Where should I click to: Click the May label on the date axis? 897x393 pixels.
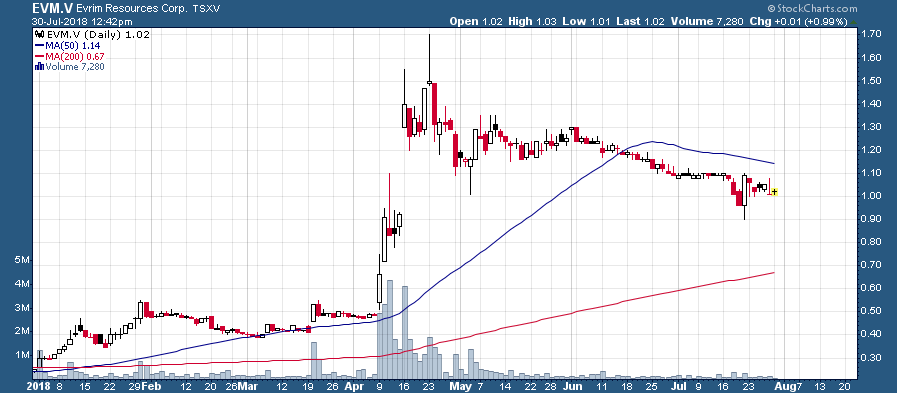pos(461,386)
